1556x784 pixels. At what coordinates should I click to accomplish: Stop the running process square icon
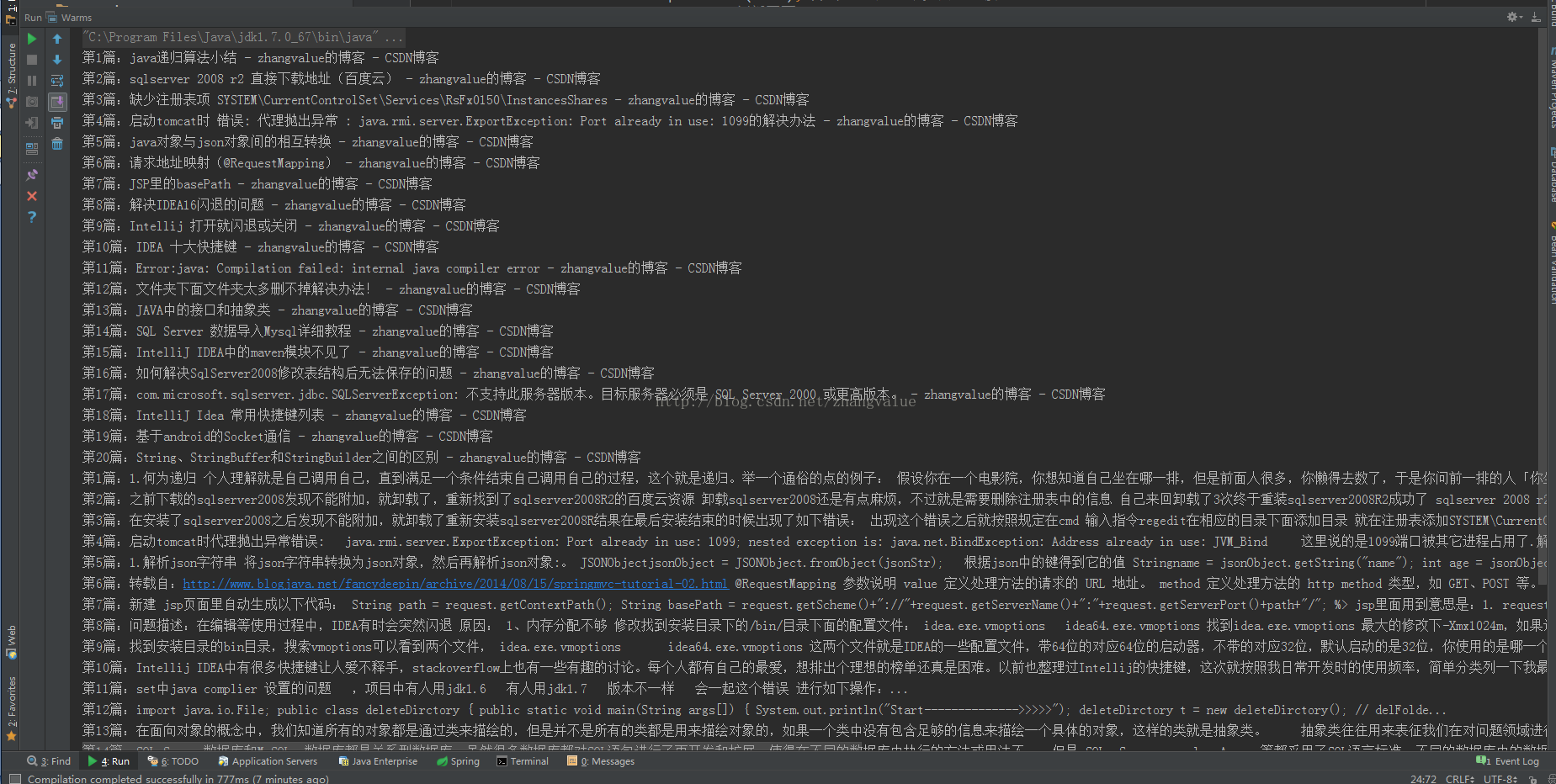pyautogui.click(x=32, y=60)
